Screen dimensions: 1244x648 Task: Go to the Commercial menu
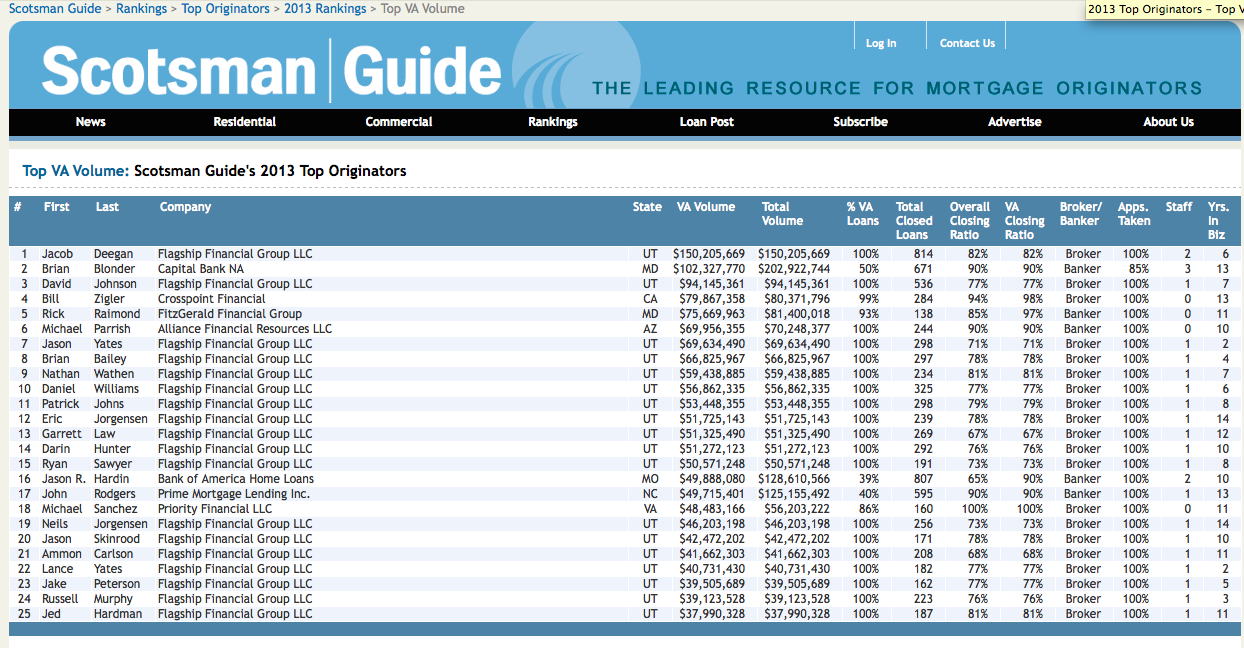[x=398, y=122]
